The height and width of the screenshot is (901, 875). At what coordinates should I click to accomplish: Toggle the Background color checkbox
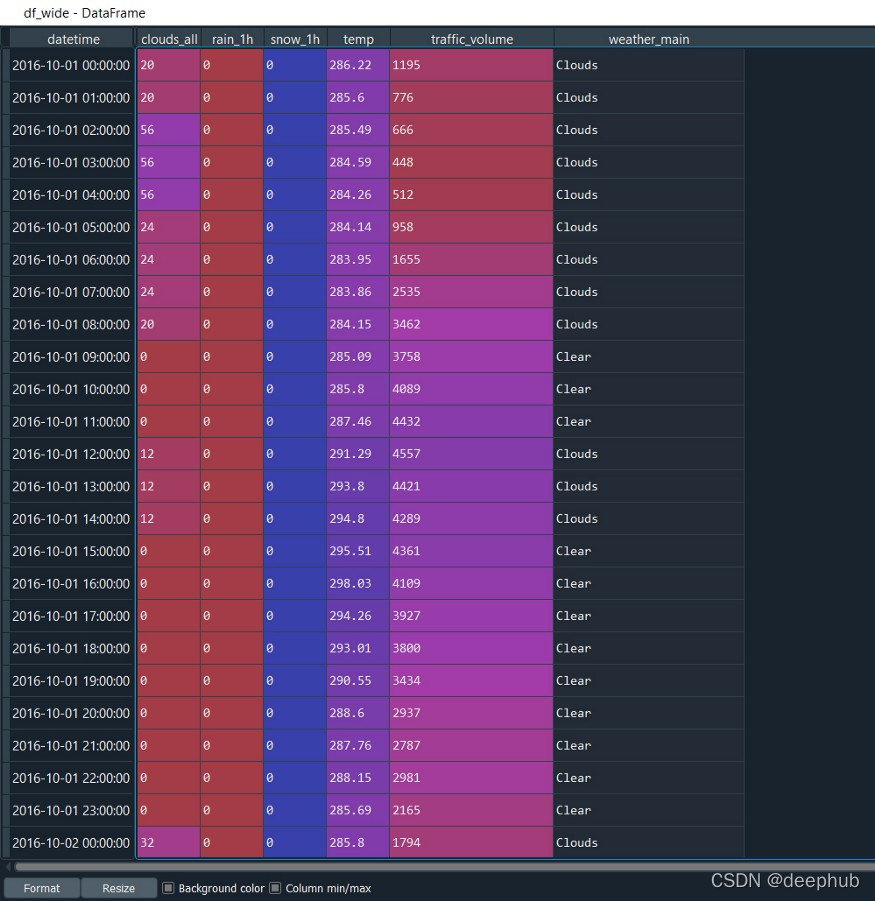(168, 888)
